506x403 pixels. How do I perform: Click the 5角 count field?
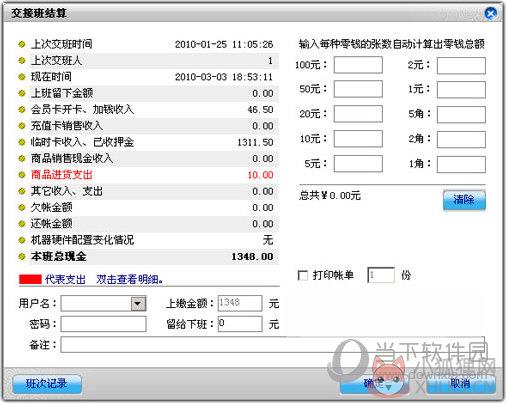point(461,114)
